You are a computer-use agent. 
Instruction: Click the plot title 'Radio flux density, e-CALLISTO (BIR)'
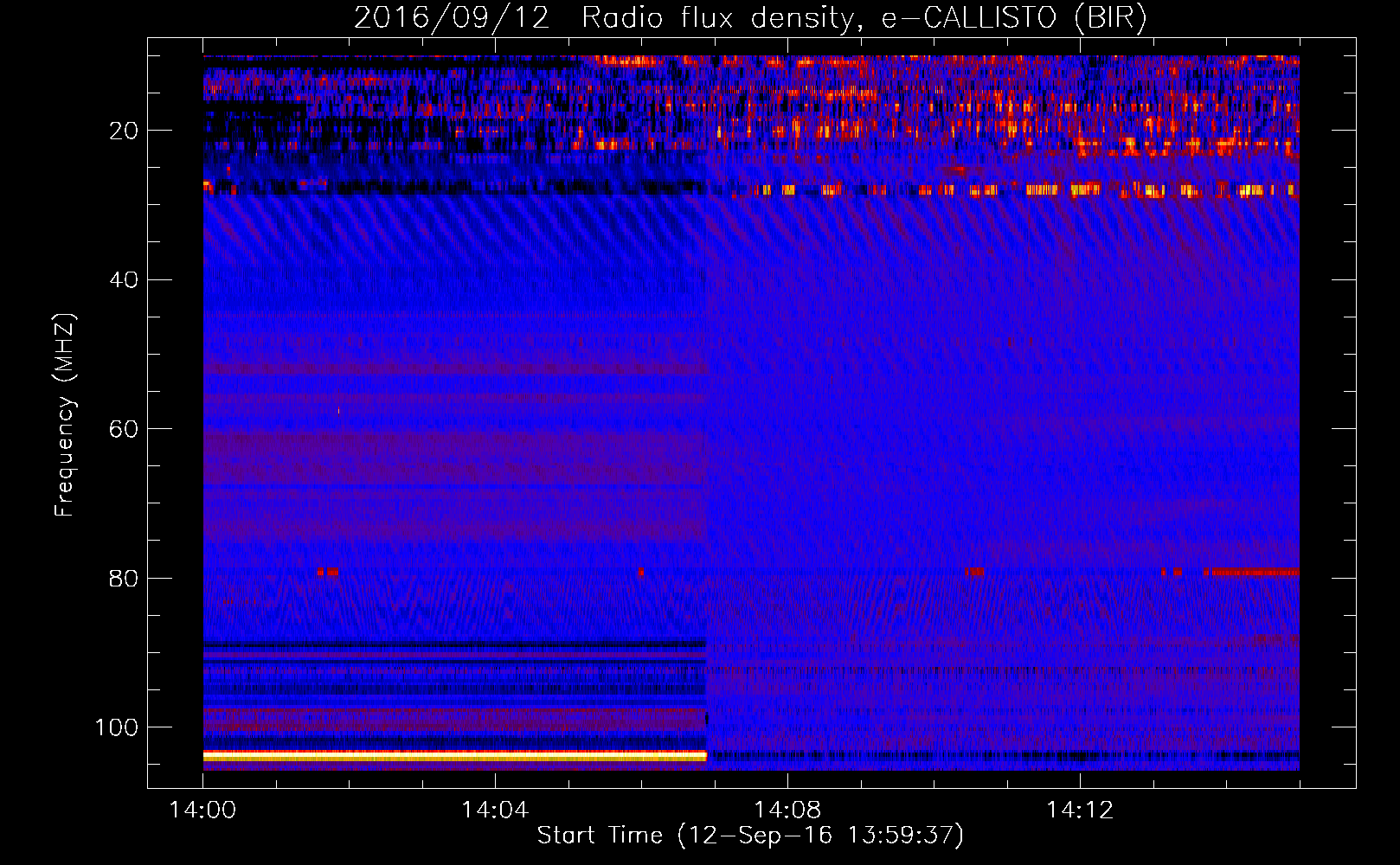(x=864, y=18)
